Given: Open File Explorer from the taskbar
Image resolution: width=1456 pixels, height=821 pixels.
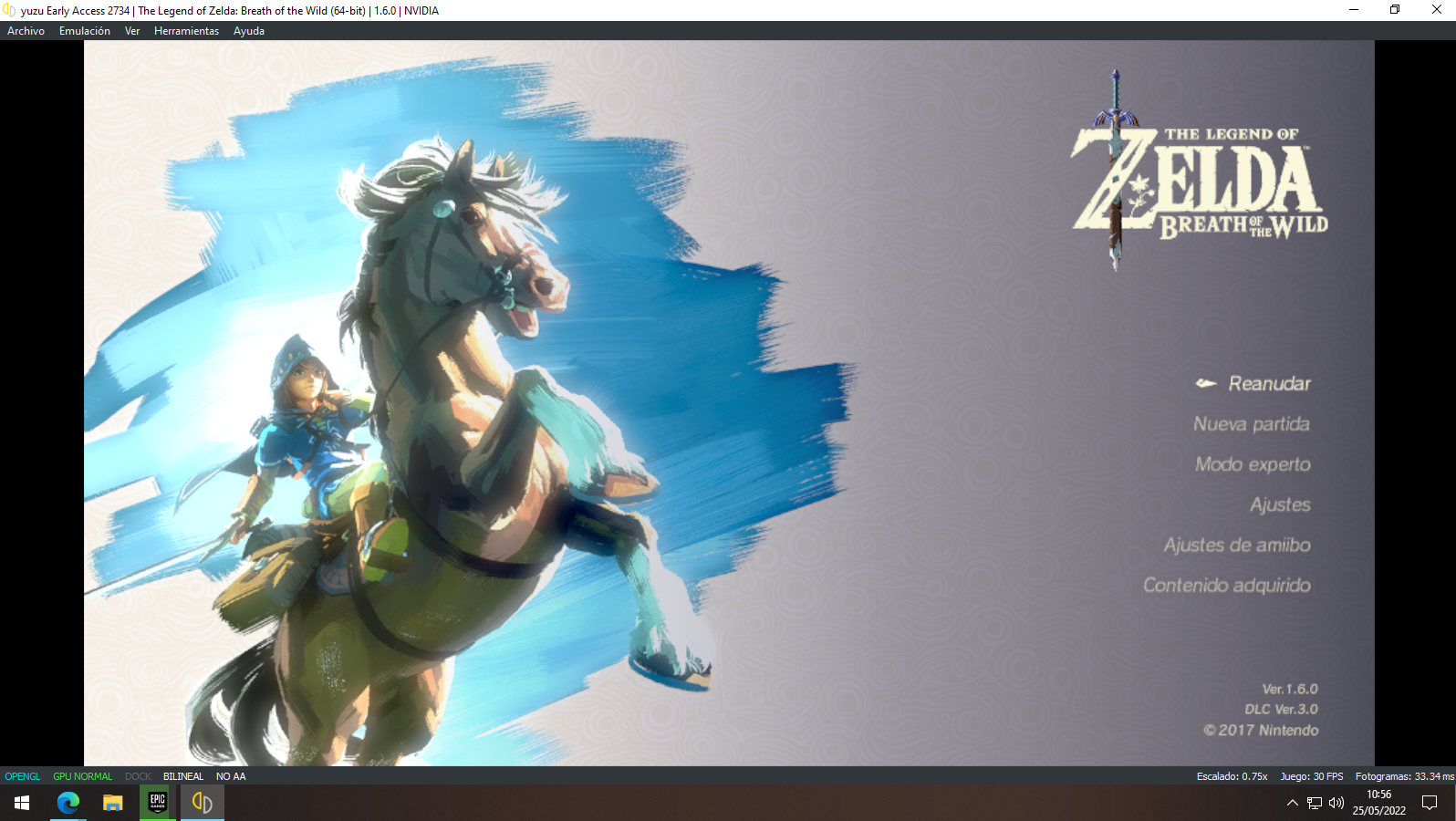Looking at the screenshot, I should [x=112, y=803].
